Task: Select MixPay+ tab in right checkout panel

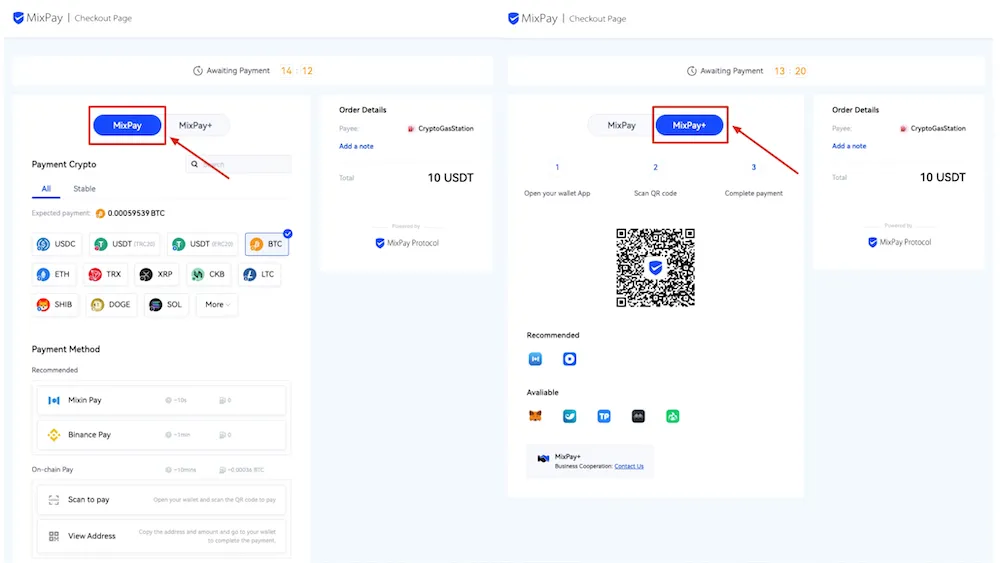Action: point(689,125)
